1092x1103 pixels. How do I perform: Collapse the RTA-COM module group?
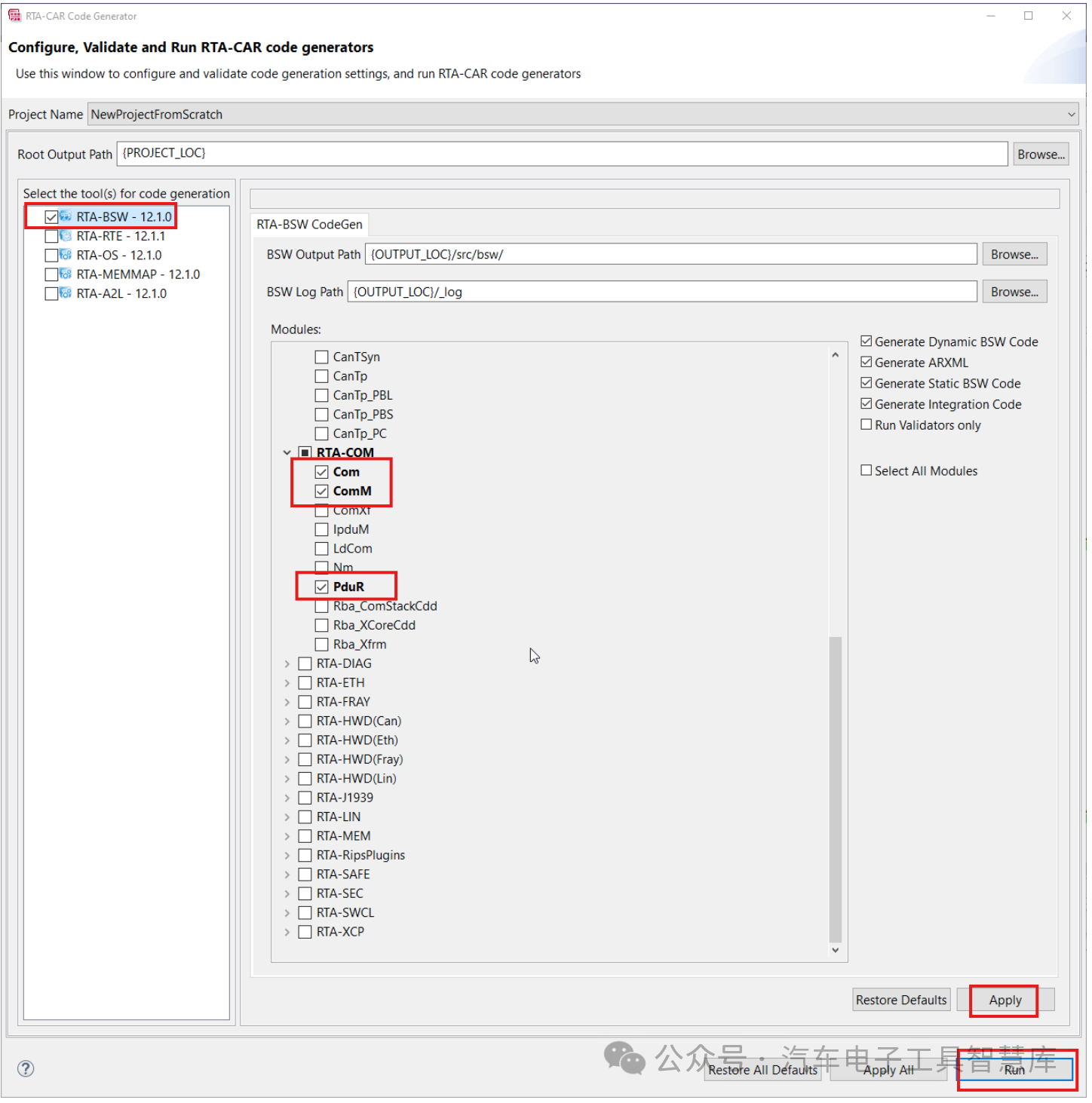coord(287,453)
